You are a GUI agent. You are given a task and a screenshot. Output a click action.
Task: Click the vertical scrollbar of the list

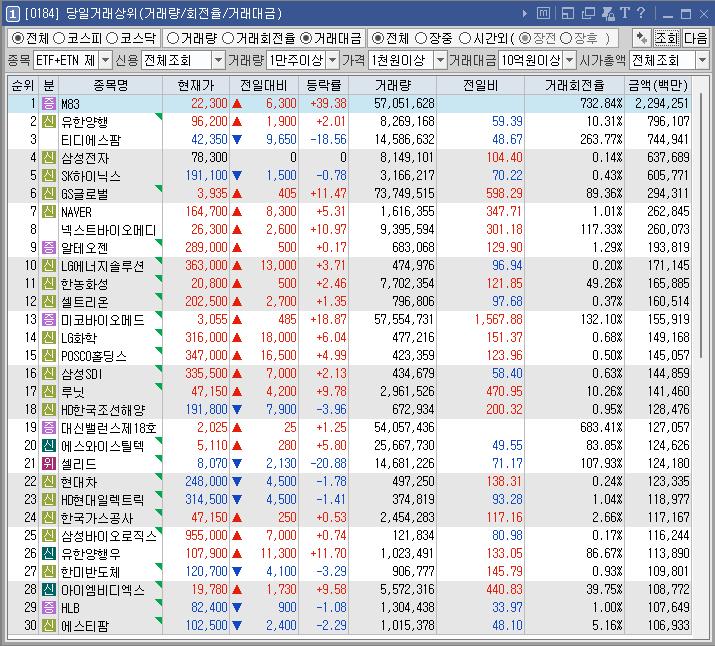(700, 226)
